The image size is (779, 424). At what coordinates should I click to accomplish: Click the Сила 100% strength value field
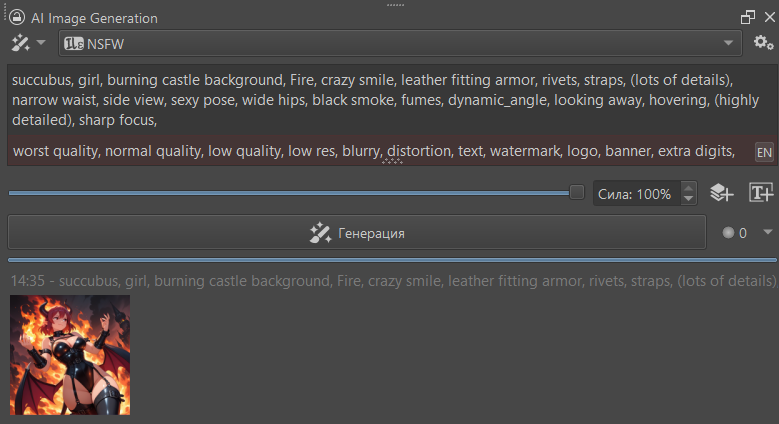pyautogui.click(x=636, y=194)
